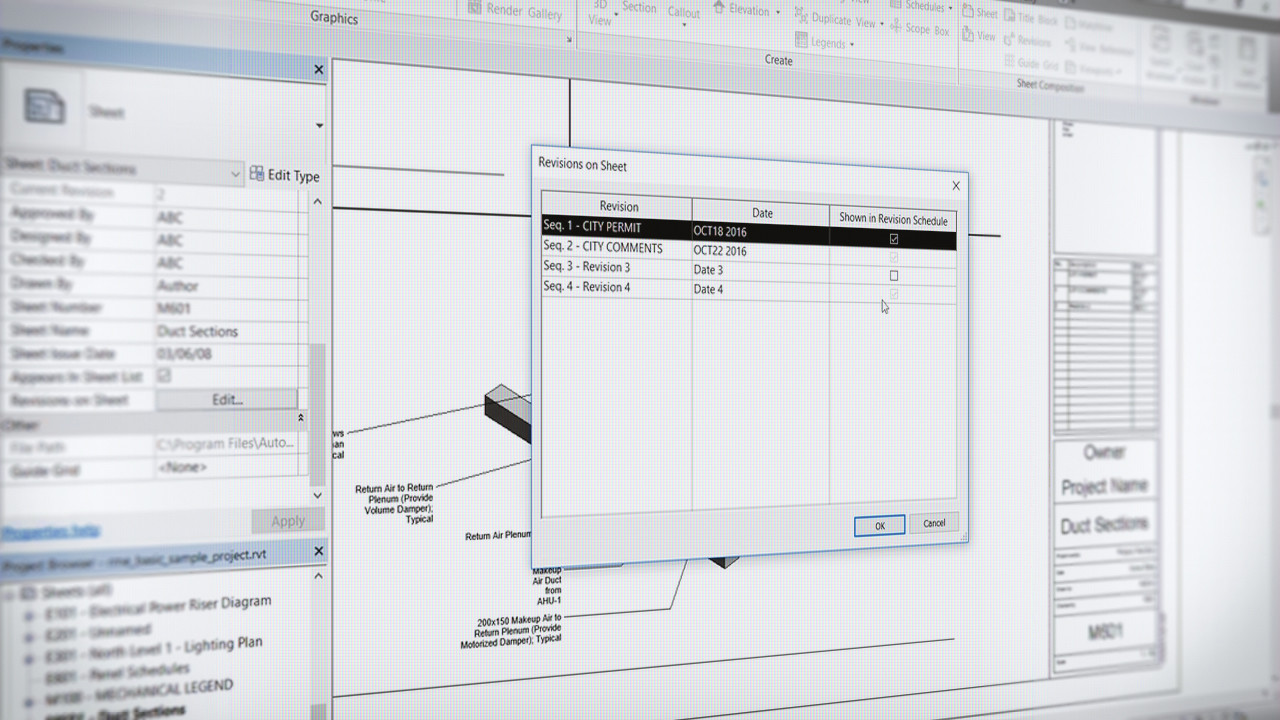Viewport: 1280px width, 720px height.
Task: Select the M100 MECHANICAL LEGEND sheet
Action: click(x=138, y=691)
